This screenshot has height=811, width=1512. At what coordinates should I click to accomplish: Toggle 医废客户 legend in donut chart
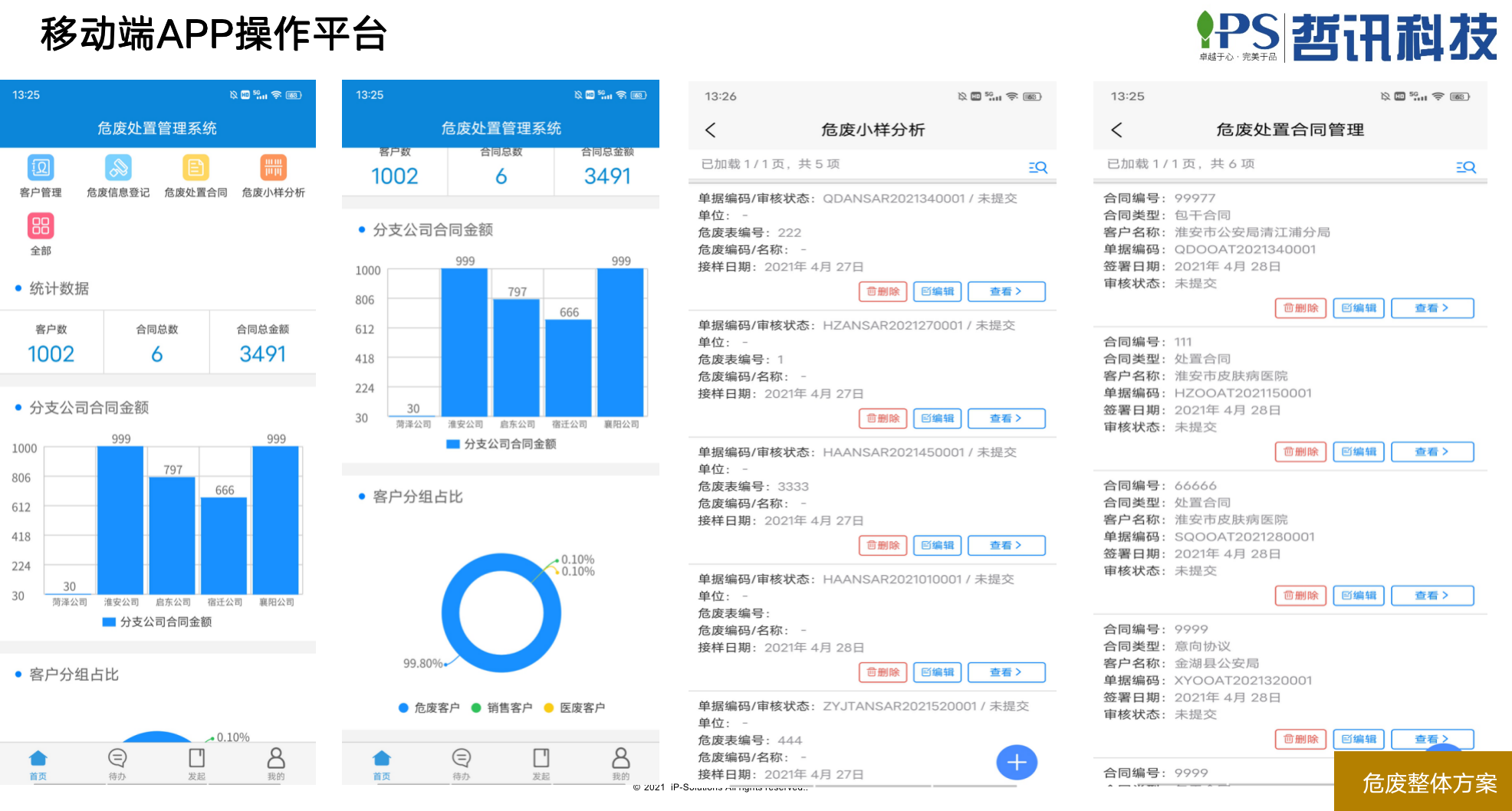point(574,708)
